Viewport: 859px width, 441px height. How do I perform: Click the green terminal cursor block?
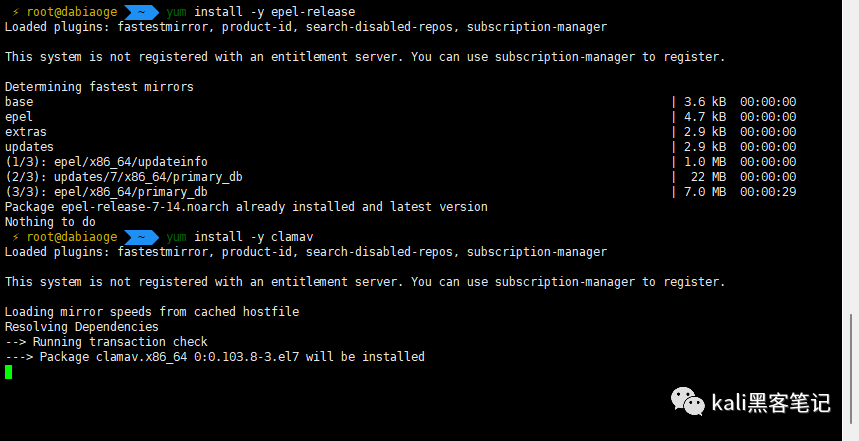coord(8,372)
